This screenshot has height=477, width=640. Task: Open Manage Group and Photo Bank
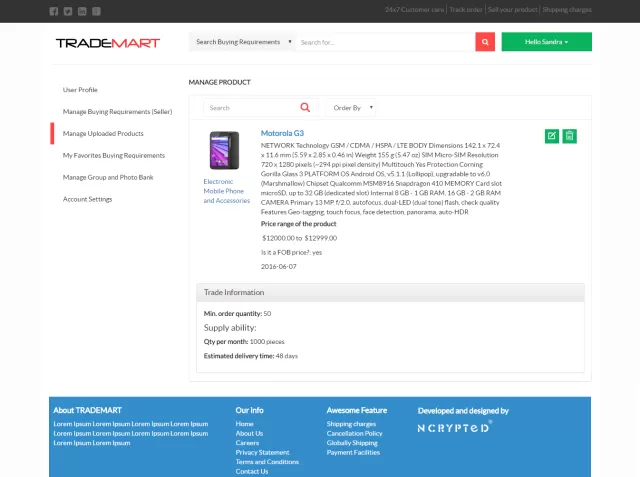(108, 177)
